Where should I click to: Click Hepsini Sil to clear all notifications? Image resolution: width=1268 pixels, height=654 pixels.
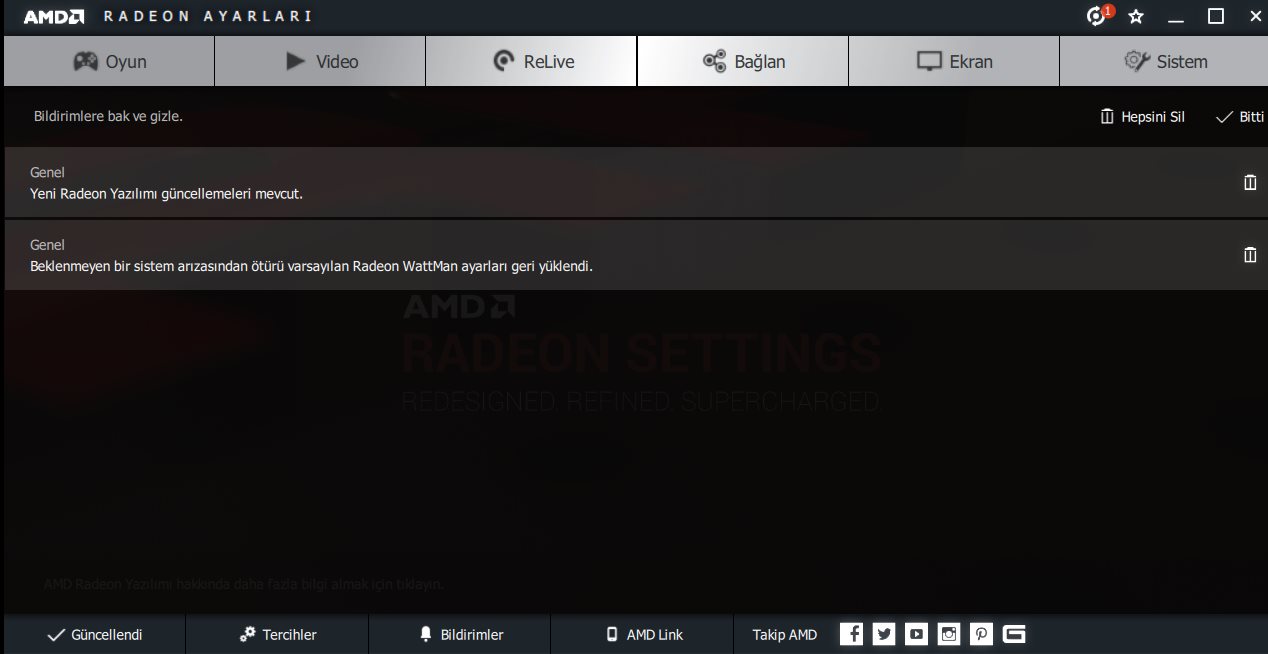pos(1142,117)
